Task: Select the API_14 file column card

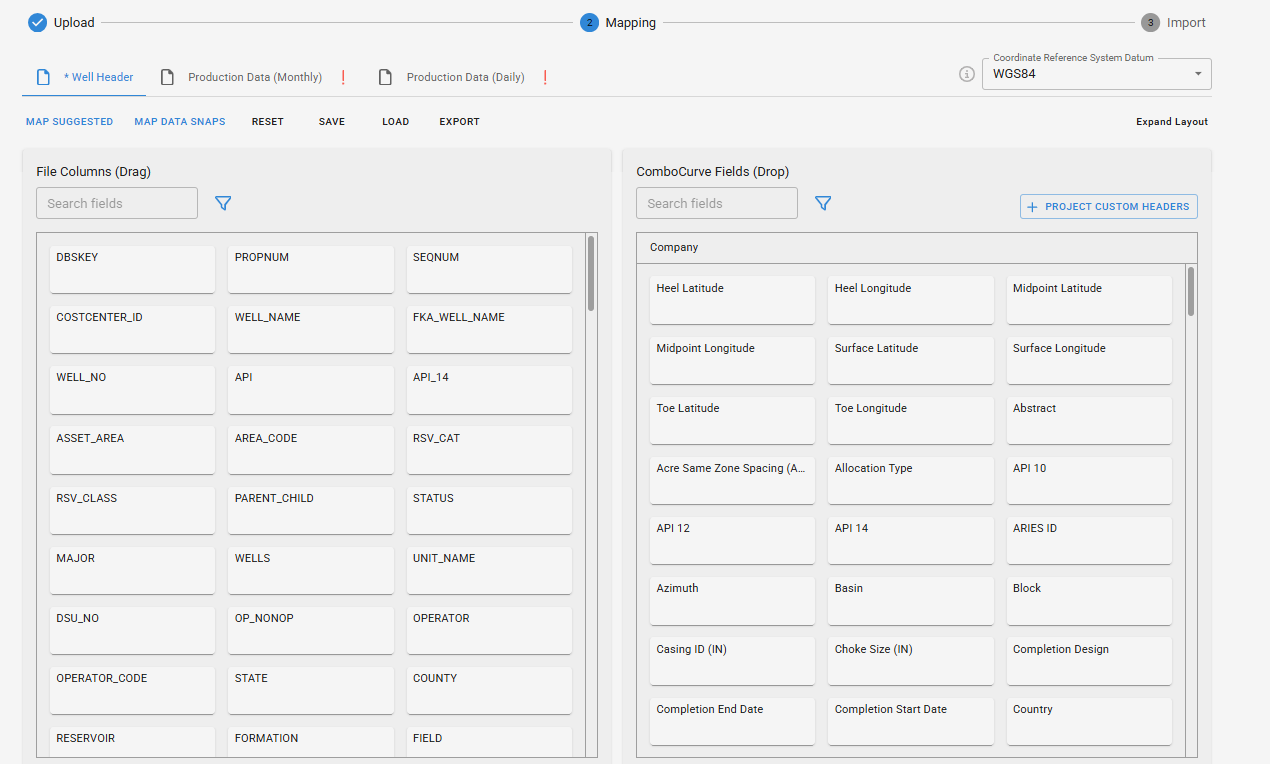Action: click(x=489, y=390)
